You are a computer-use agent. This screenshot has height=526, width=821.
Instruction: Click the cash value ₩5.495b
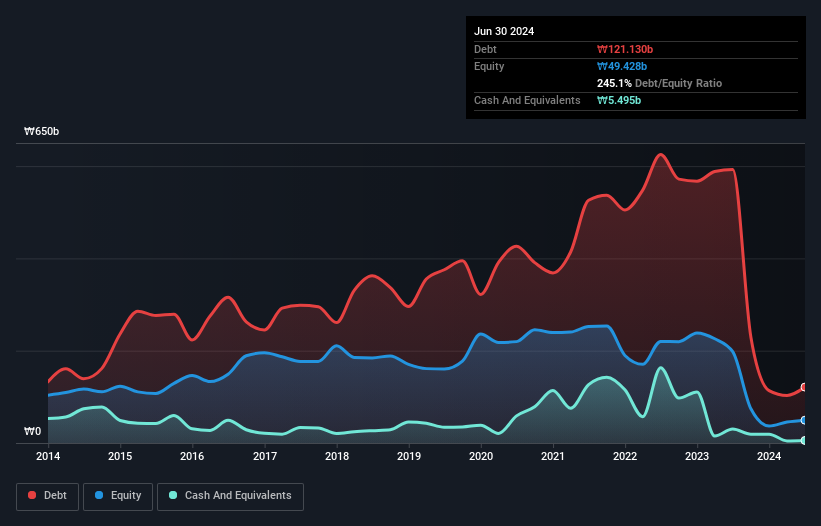pyautogui.click(x=619, y=100)
